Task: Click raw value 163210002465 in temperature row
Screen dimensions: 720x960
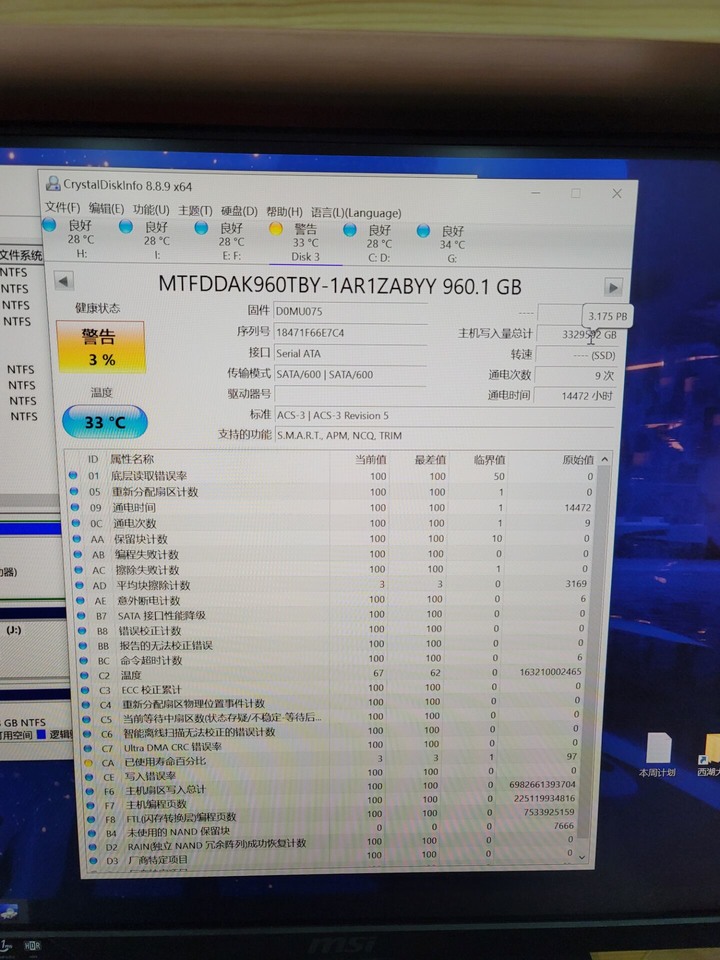Action: click(x=550, y=672)
